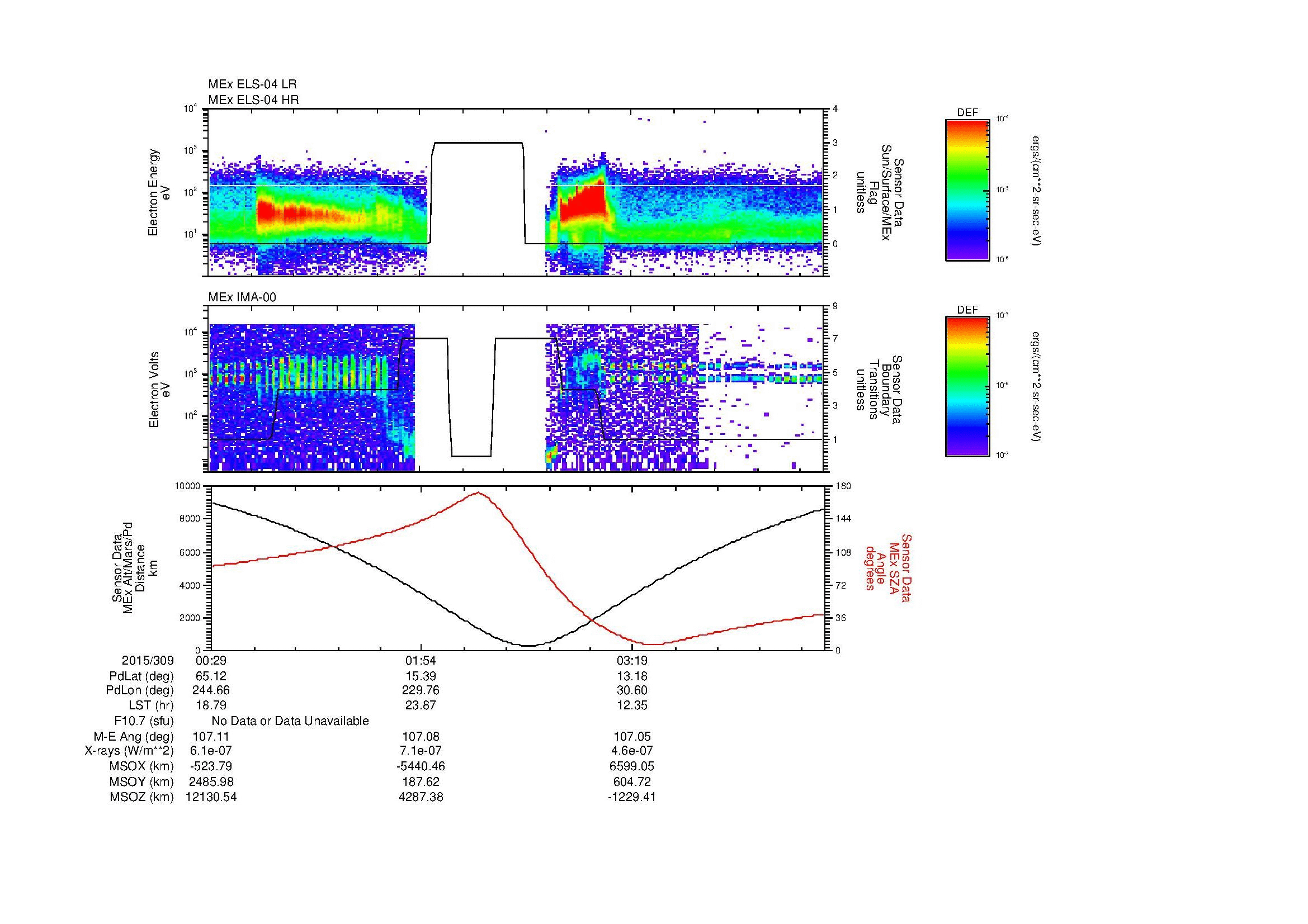Screen dimensions: 1308x924
Task: Click the LST value '23.87'
Action: click(x=421, y=705)
